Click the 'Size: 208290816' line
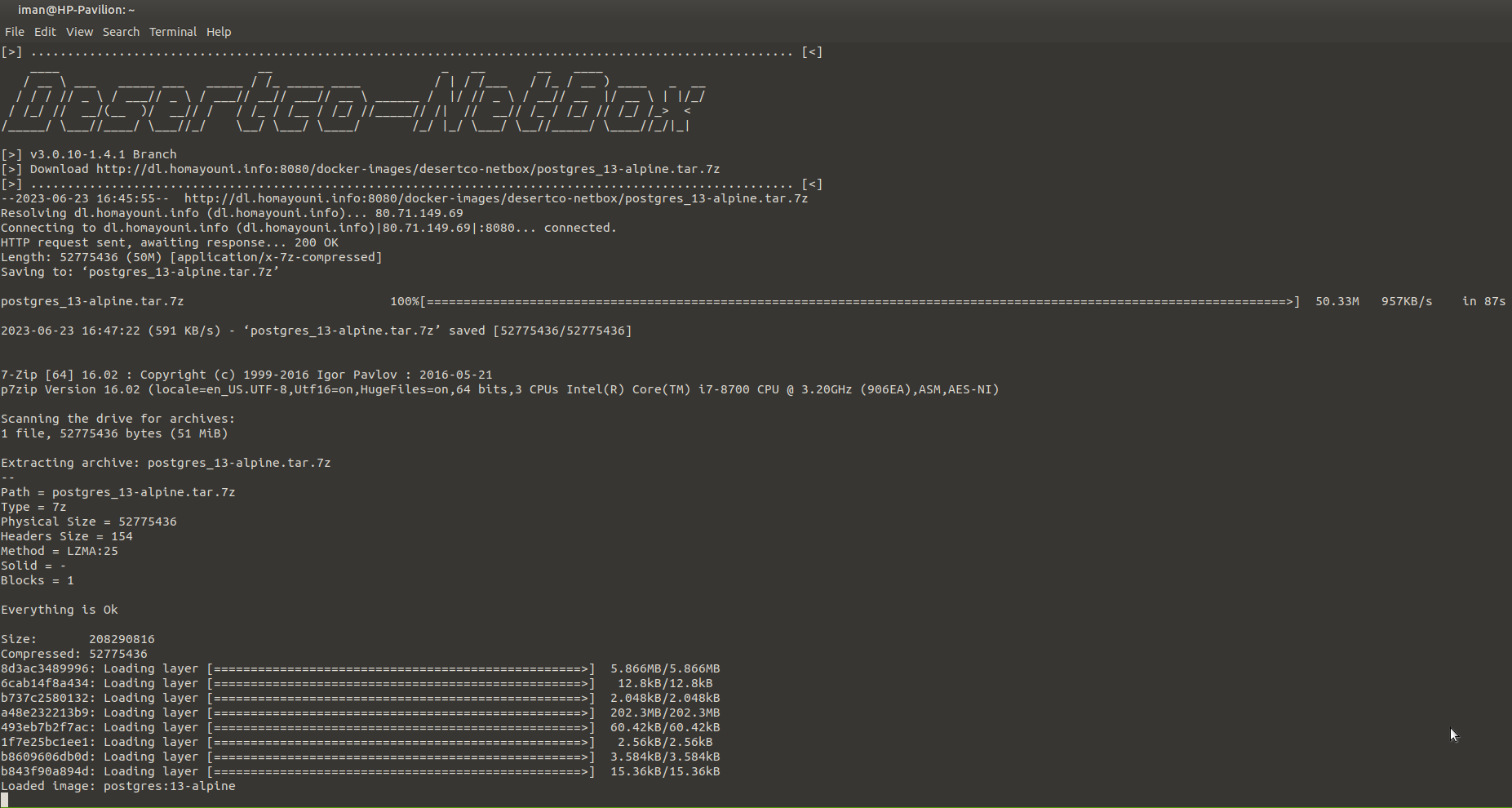The image size is (1512, 808). (x=78, y=639)
